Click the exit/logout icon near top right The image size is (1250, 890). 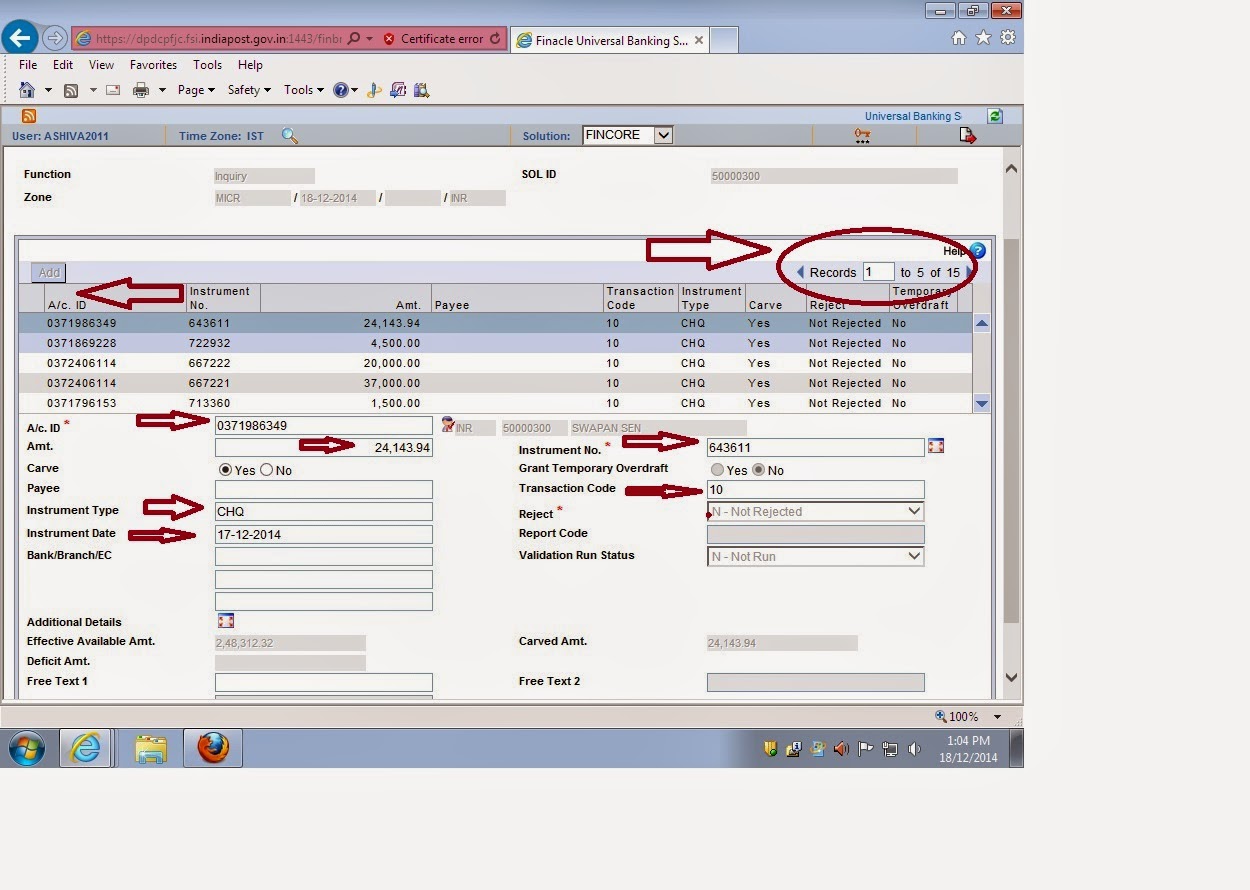[966, 135]
